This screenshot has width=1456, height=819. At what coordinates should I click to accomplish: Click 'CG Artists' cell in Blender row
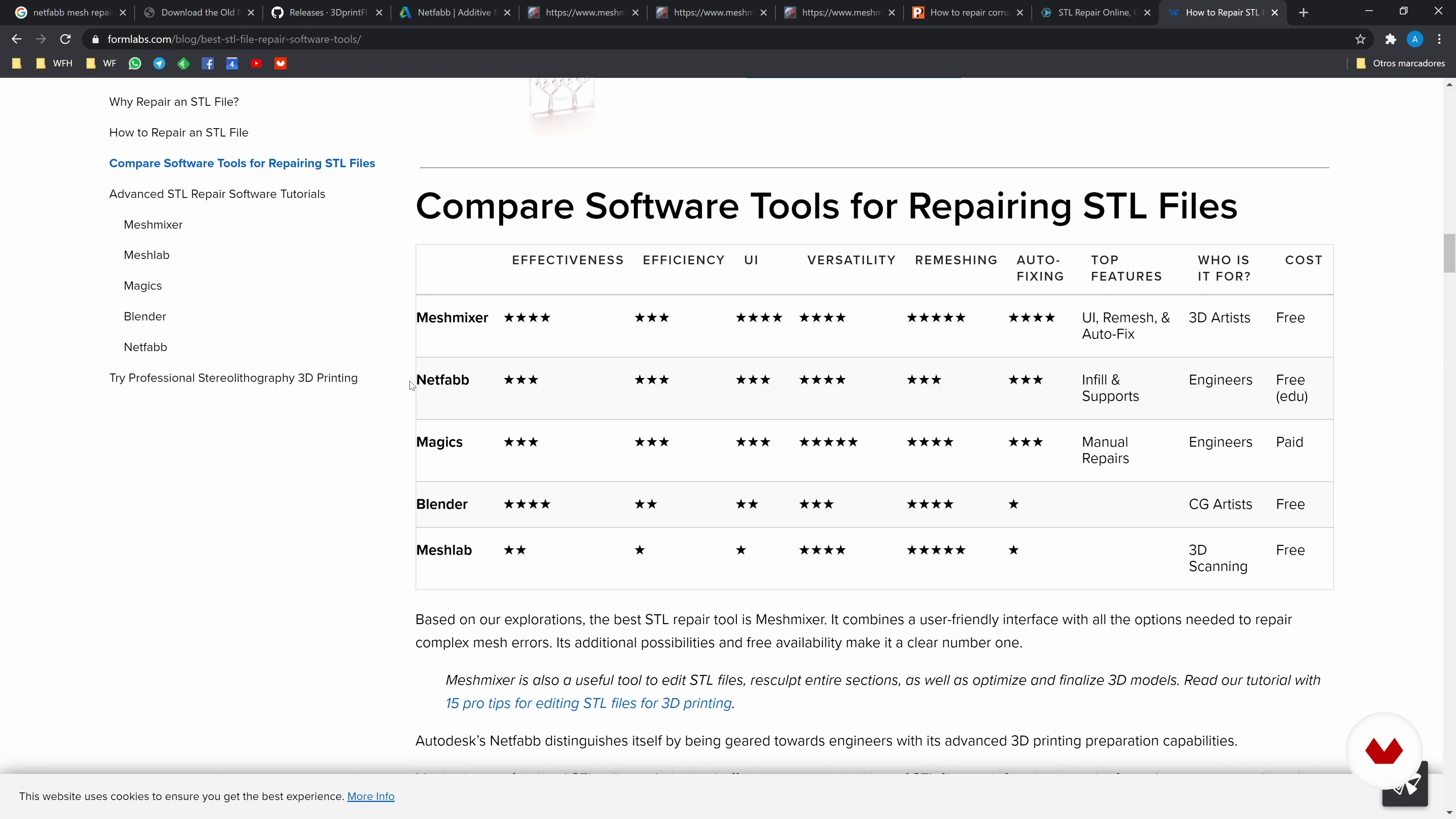click(x=1220, y=504)
